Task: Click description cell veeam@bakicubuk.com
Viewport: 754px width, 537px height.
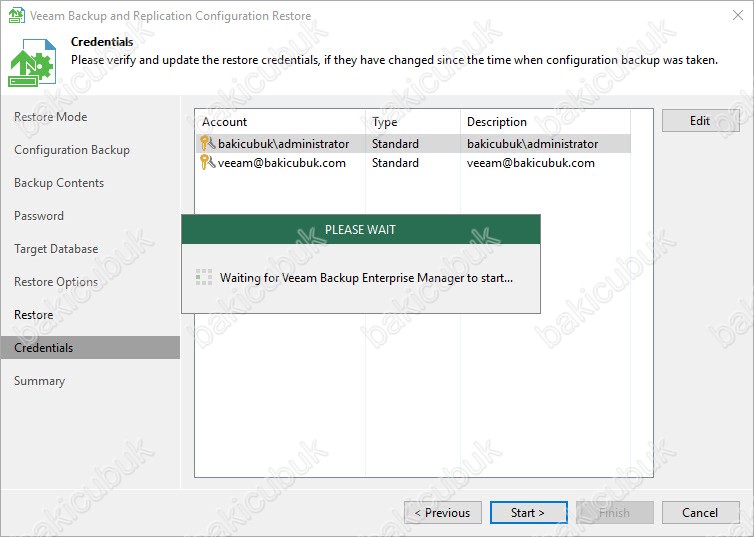Action: [530, 162]
